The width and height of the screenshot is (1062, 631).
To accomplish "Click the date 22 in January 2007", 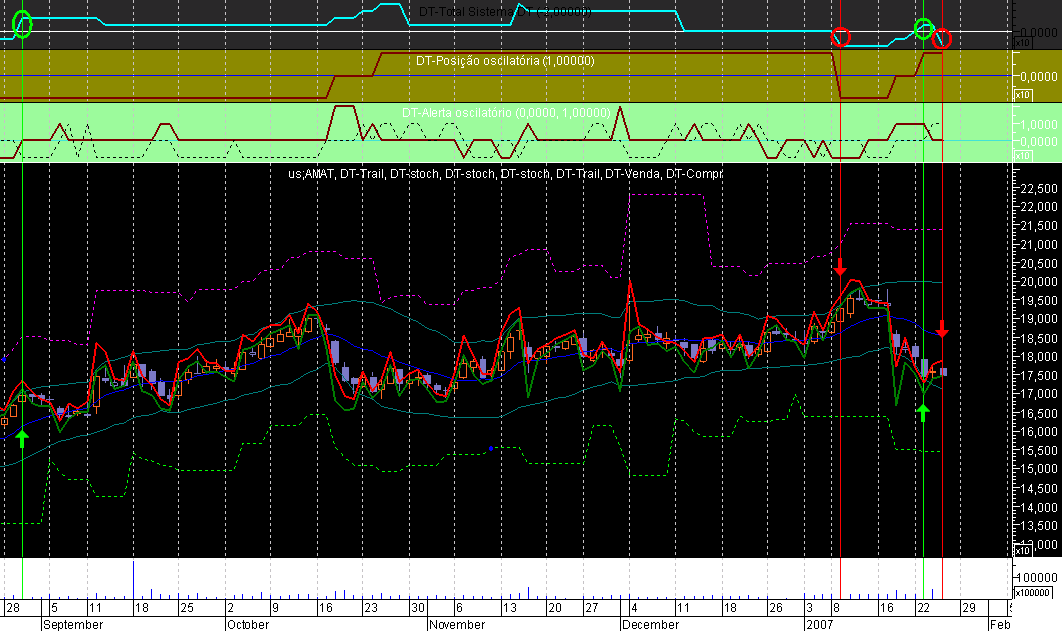I will 924,608.
